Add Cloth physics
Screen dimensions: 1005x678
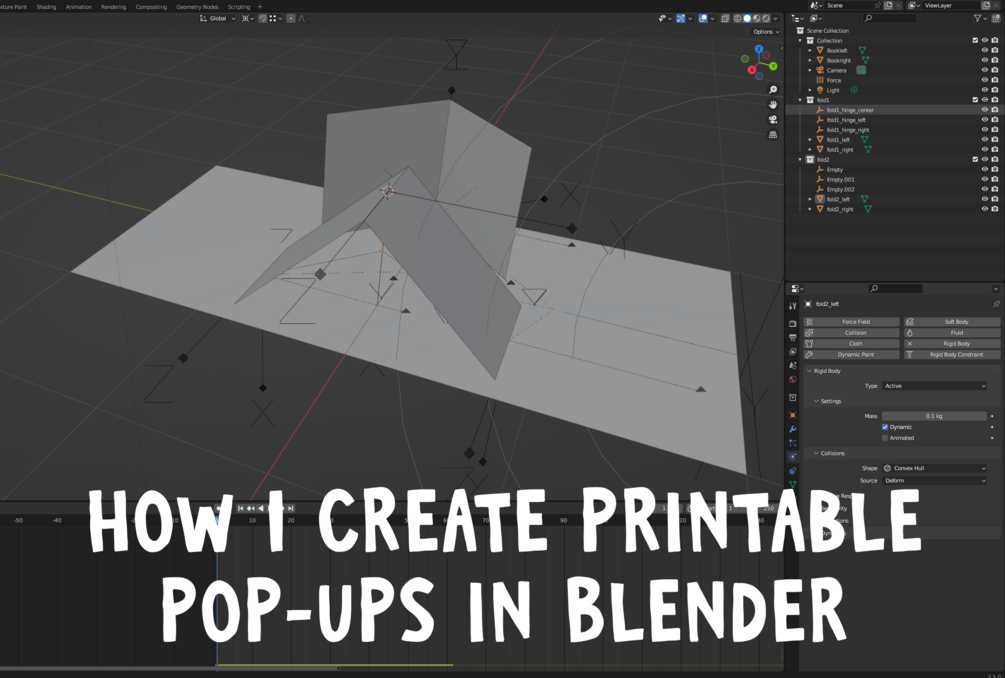tap(852, 343)
